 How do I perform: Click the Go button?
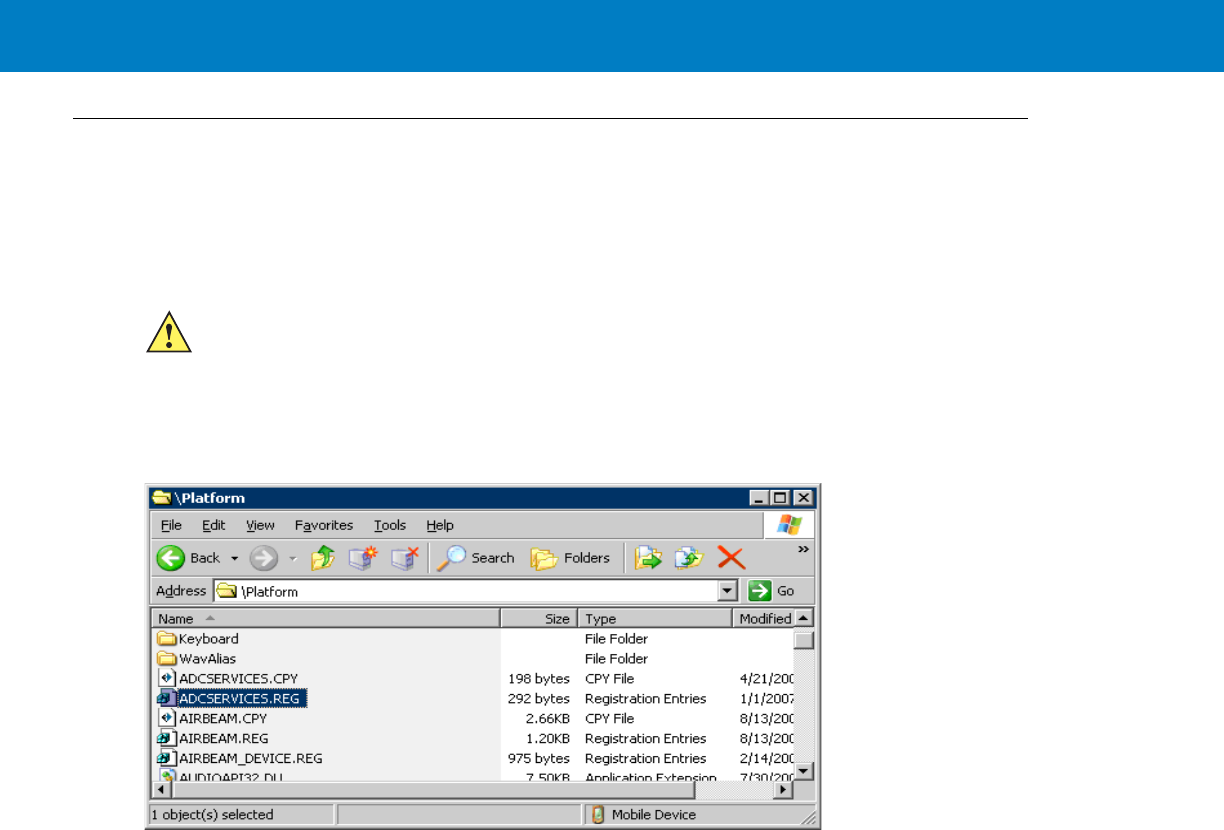[773, 591]
